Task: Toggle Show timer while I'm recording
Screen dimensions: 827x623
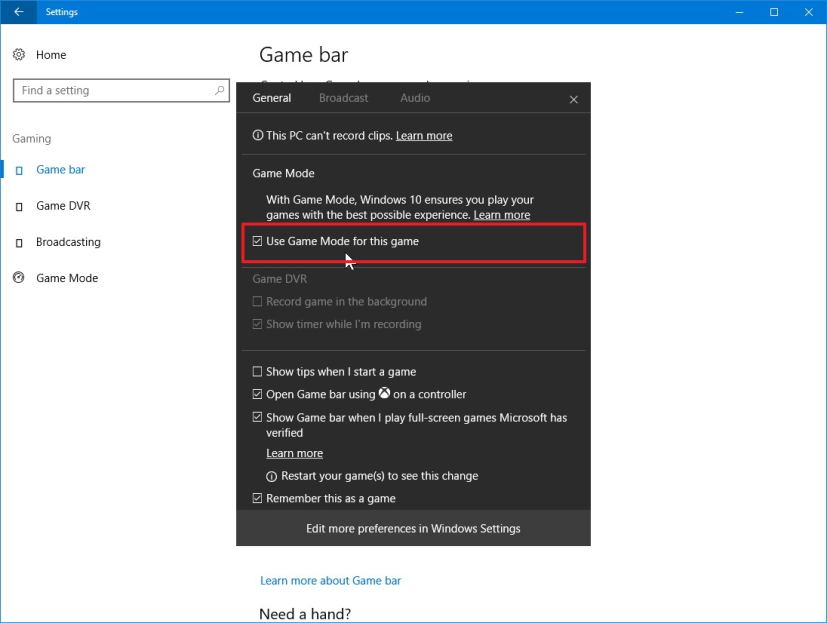Action: click(x=257, y=324)
